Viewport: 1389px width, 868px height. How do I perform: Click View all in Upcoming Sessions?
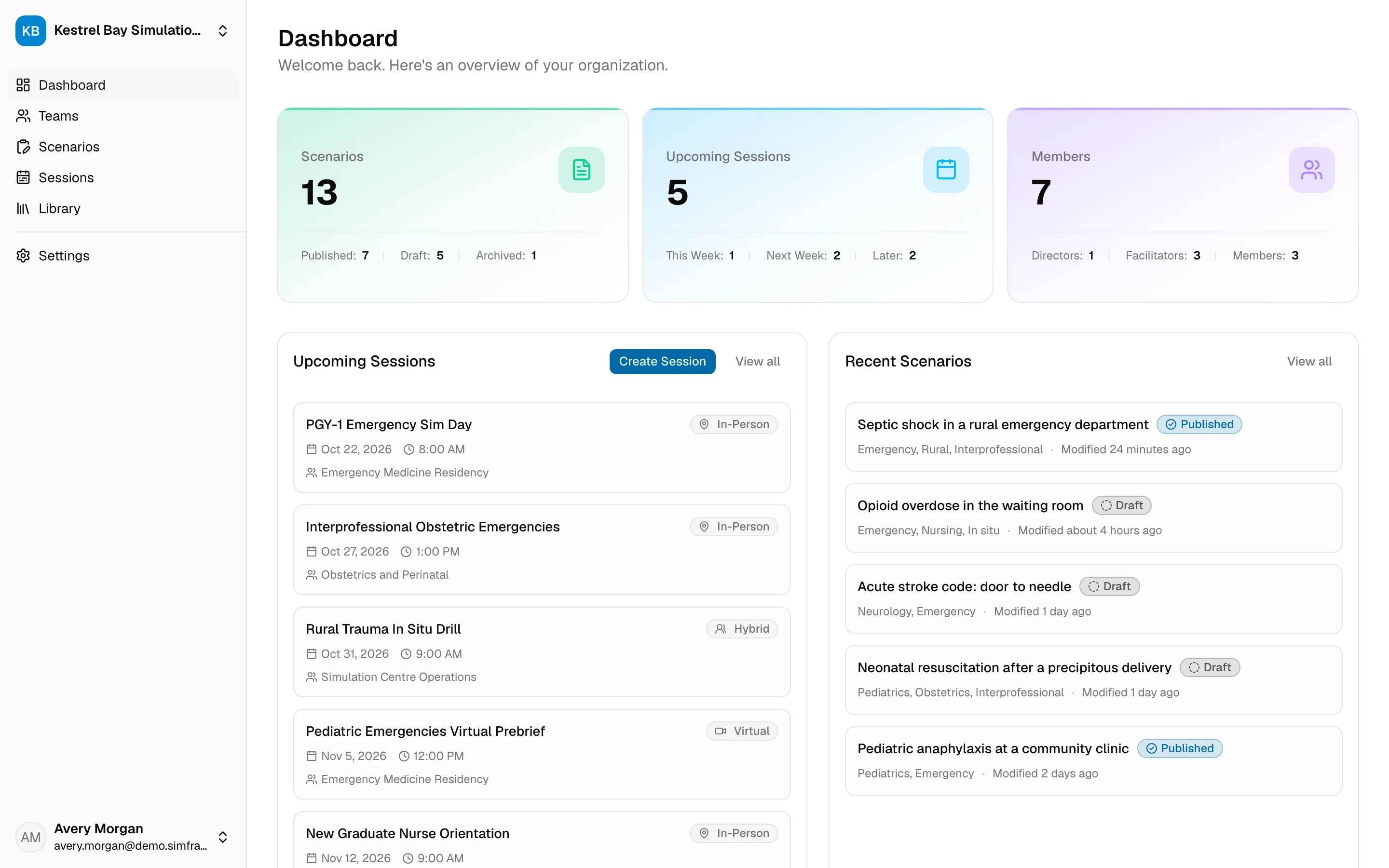(758, 361)
